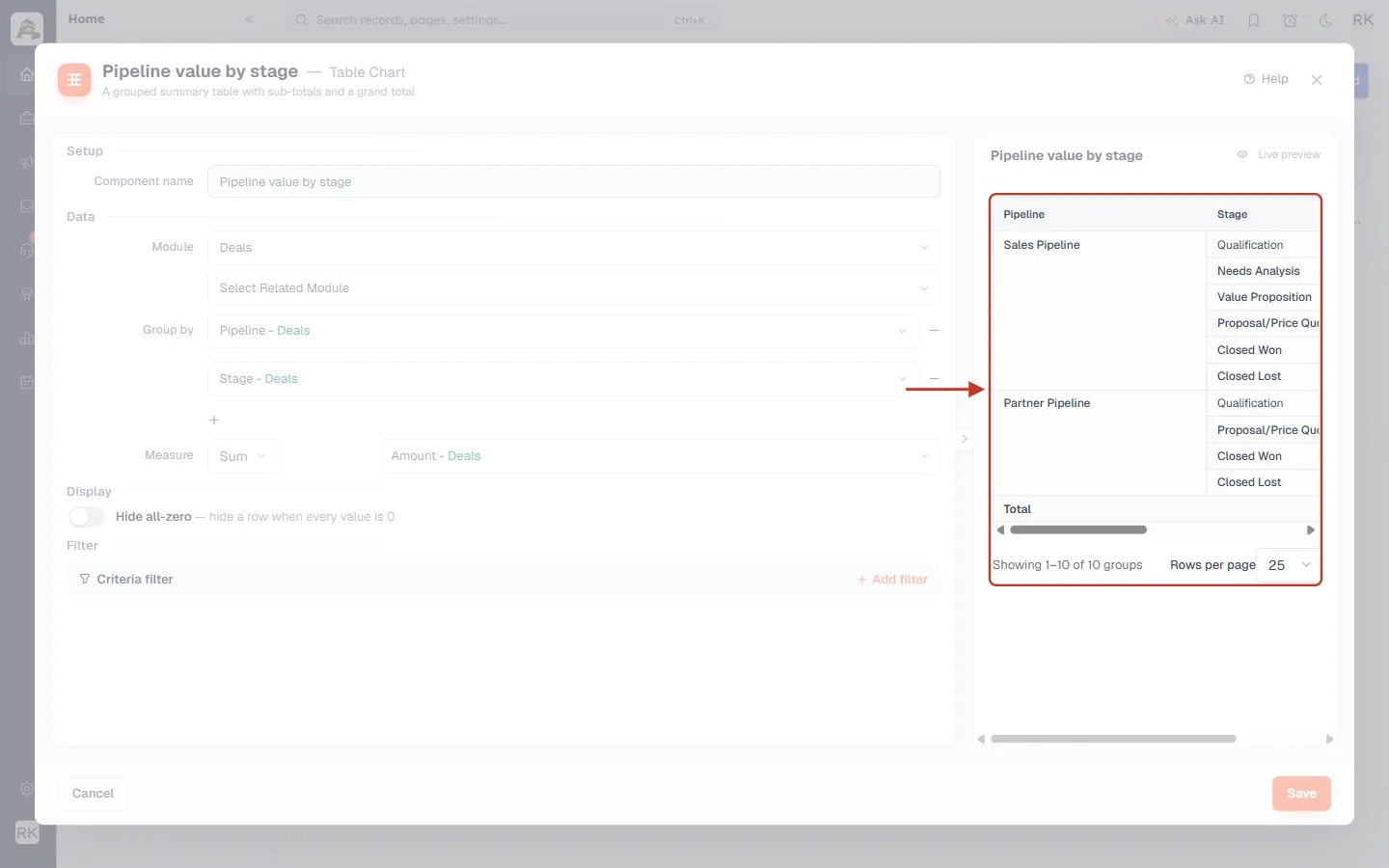Open the megaphone icon in the sidebar

point(27,162)
